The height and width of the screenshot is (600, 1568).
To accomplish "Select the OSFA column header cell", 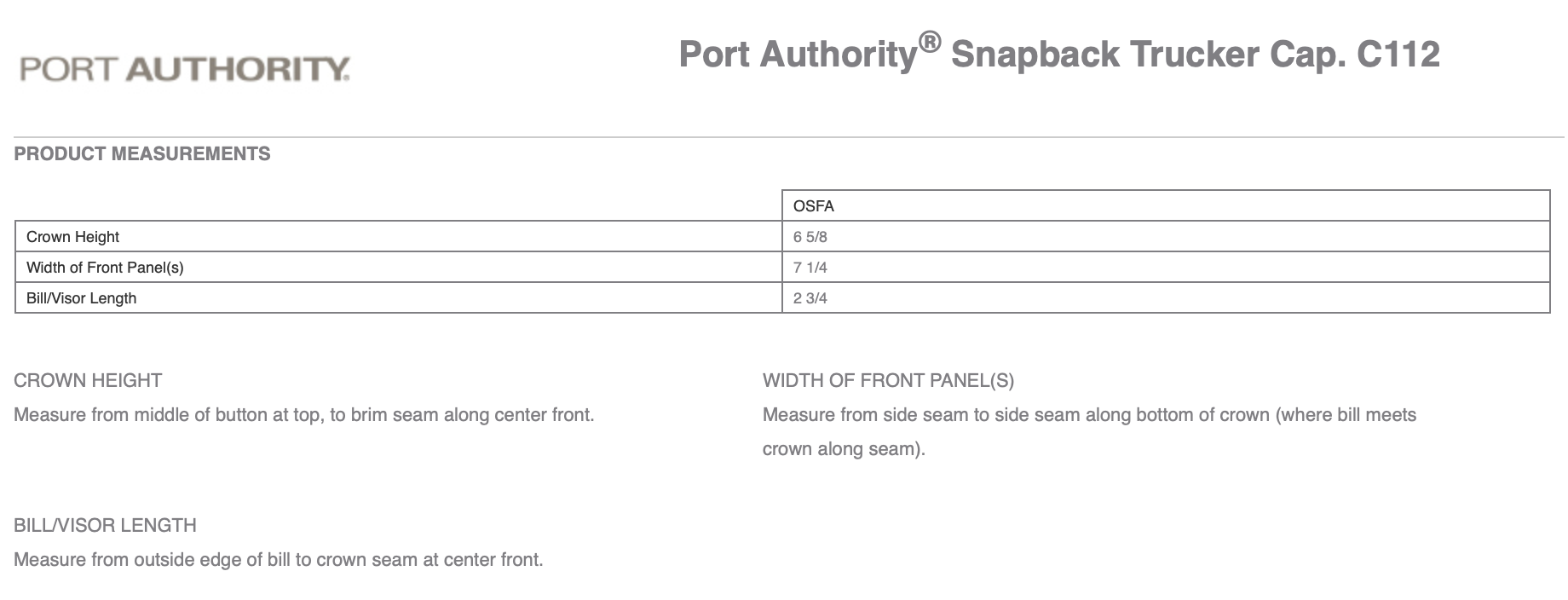I will (814, 206).
